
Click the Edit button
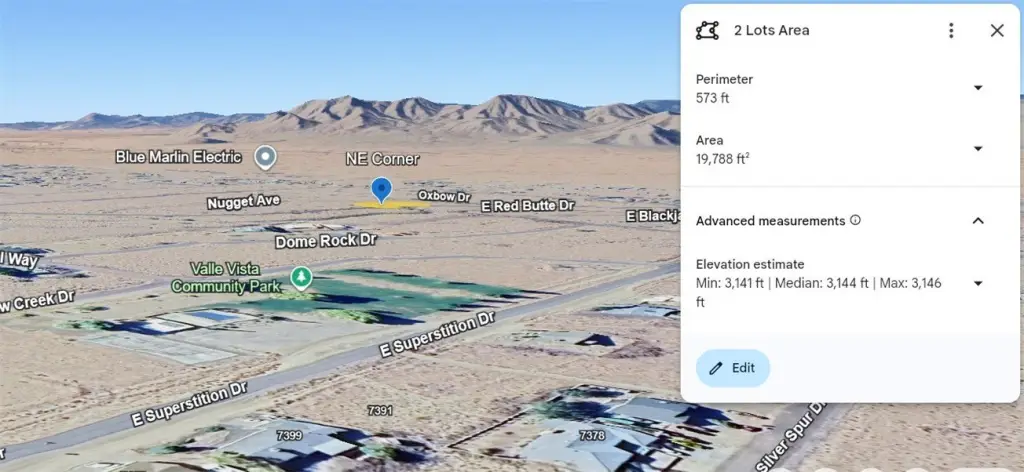coord(733,368)
